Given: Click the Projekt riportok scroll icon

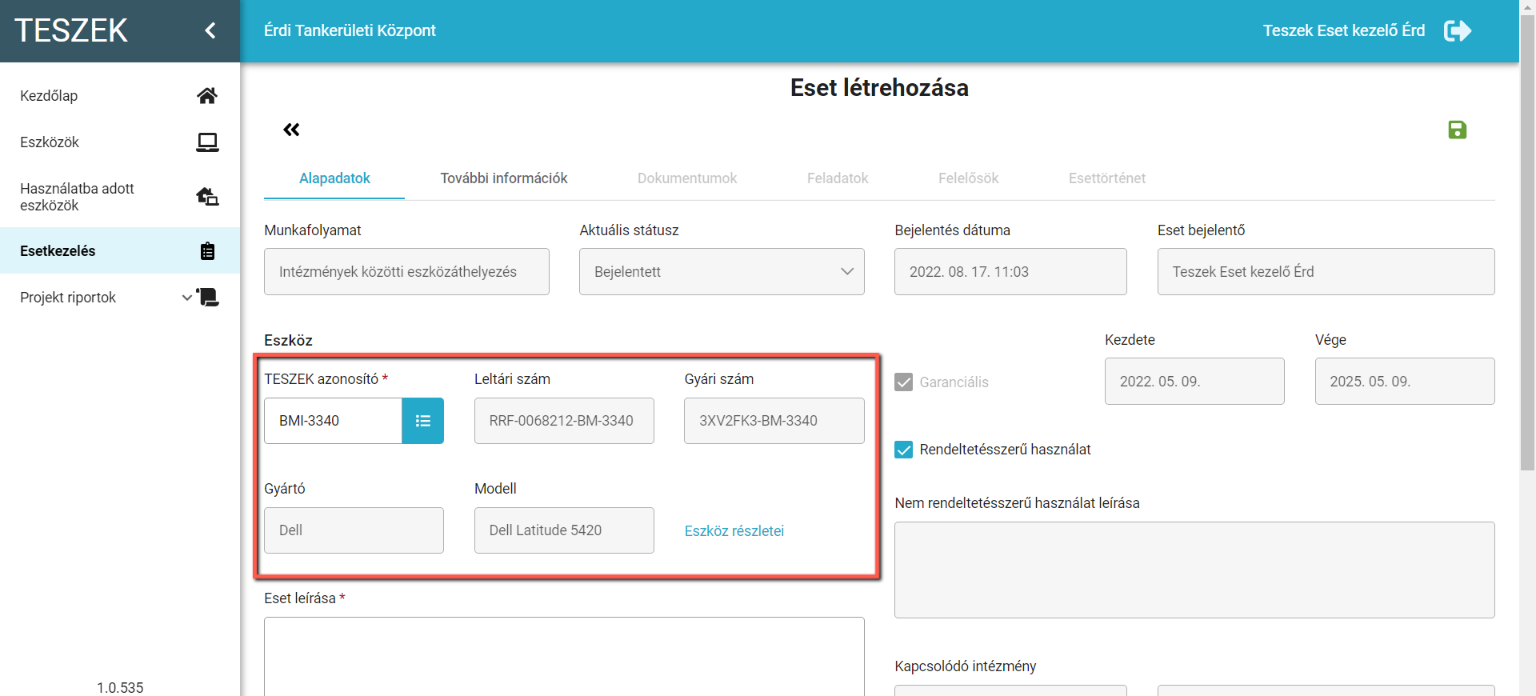Looking at the screenshot, I should pos(208,297).
